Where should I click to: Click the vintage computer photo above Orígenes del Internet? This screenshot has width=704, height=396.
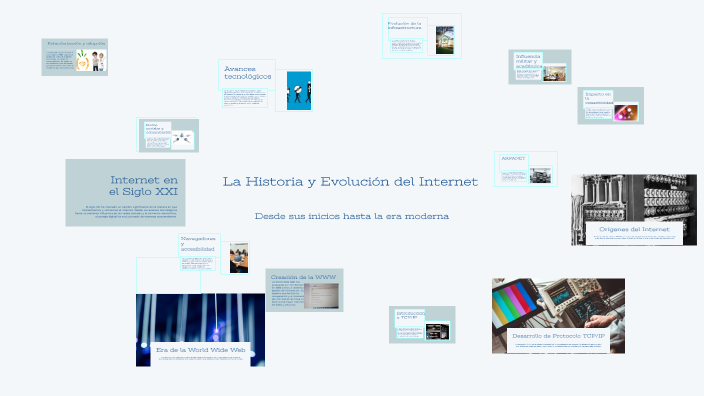pyautogui.click(x=634, y=198)
